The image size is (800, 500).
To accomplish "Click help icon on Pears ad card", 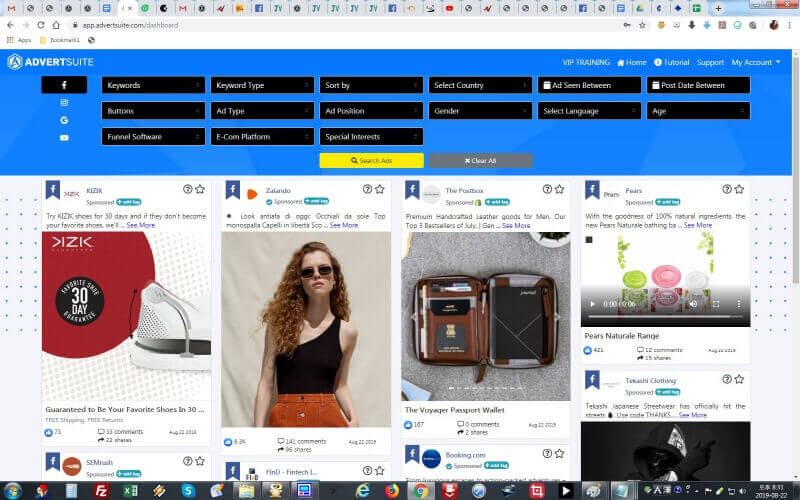I will (x=727, y=189).
